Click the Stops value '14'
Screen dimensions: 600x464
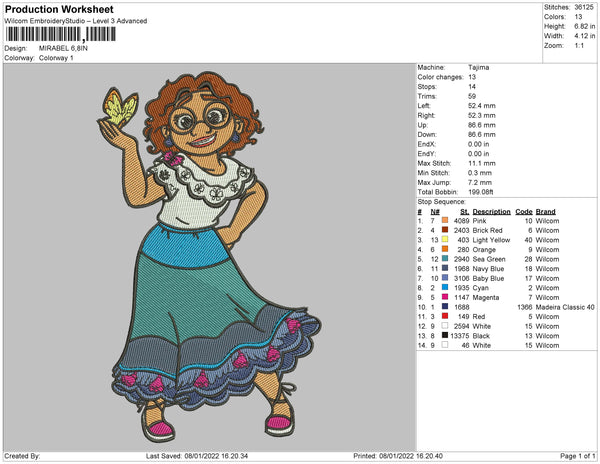pos(472,87)
